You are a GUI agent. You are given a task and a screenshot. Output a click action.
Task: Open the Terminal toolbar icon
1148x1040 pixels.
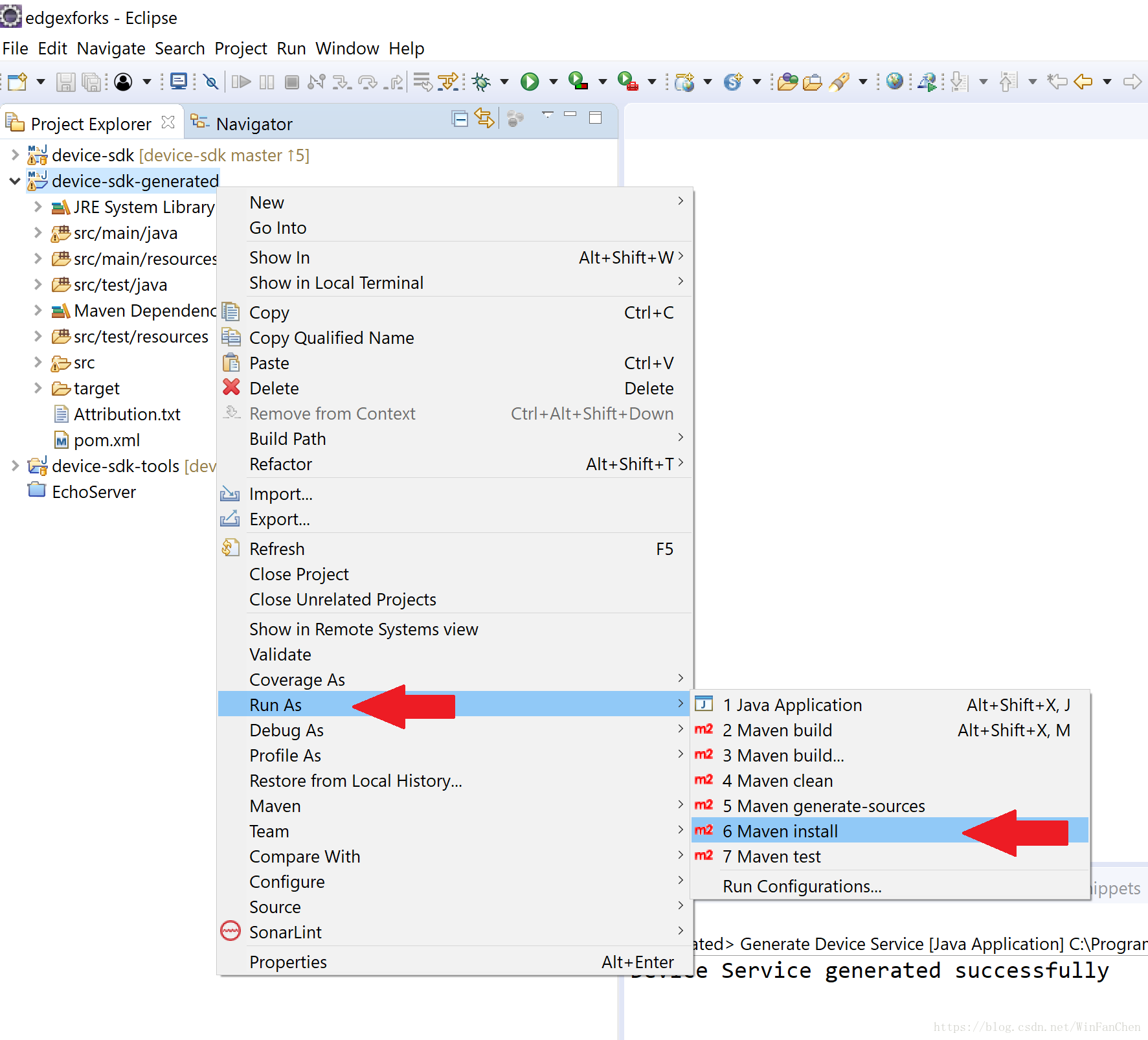(x=178, y=82)
